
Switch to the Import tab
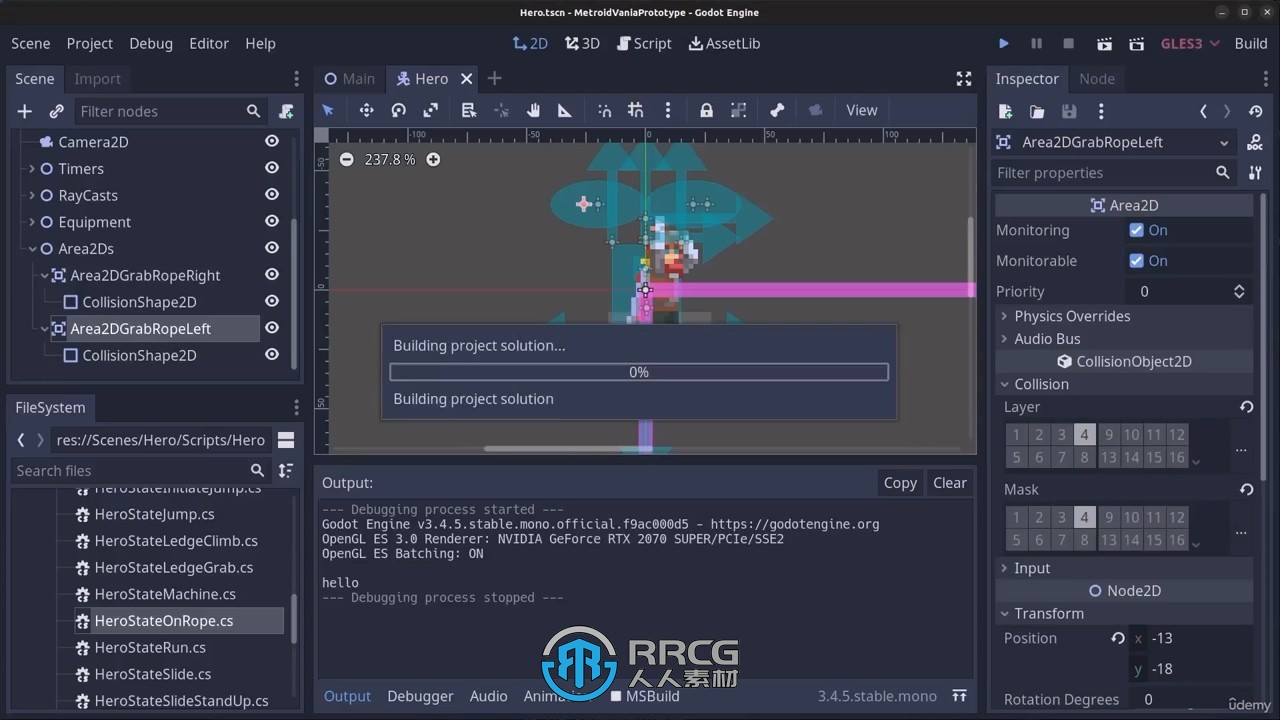97,79
